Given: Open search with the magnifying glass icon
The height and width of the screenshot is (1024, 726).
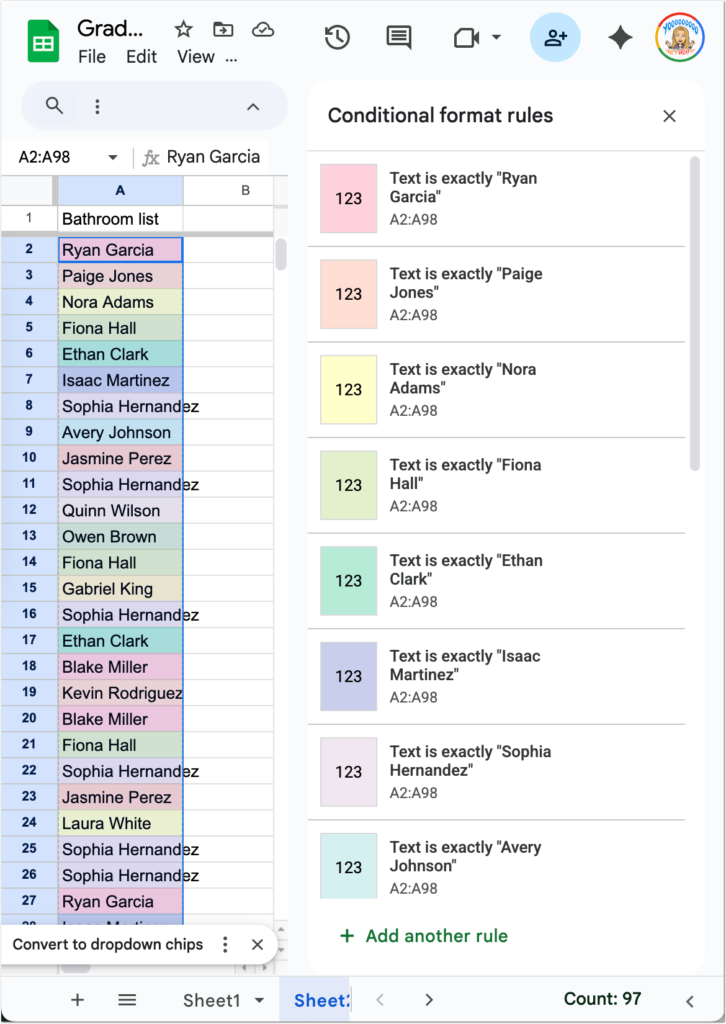Looking at the screenshot, I should click(x=53, y=106).
